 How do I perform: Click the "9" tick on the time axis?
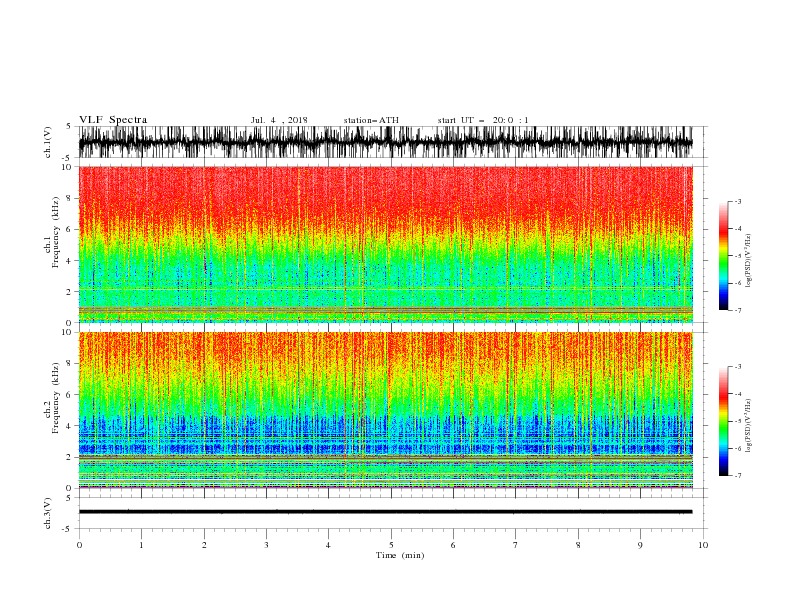[x=640, y=545]
